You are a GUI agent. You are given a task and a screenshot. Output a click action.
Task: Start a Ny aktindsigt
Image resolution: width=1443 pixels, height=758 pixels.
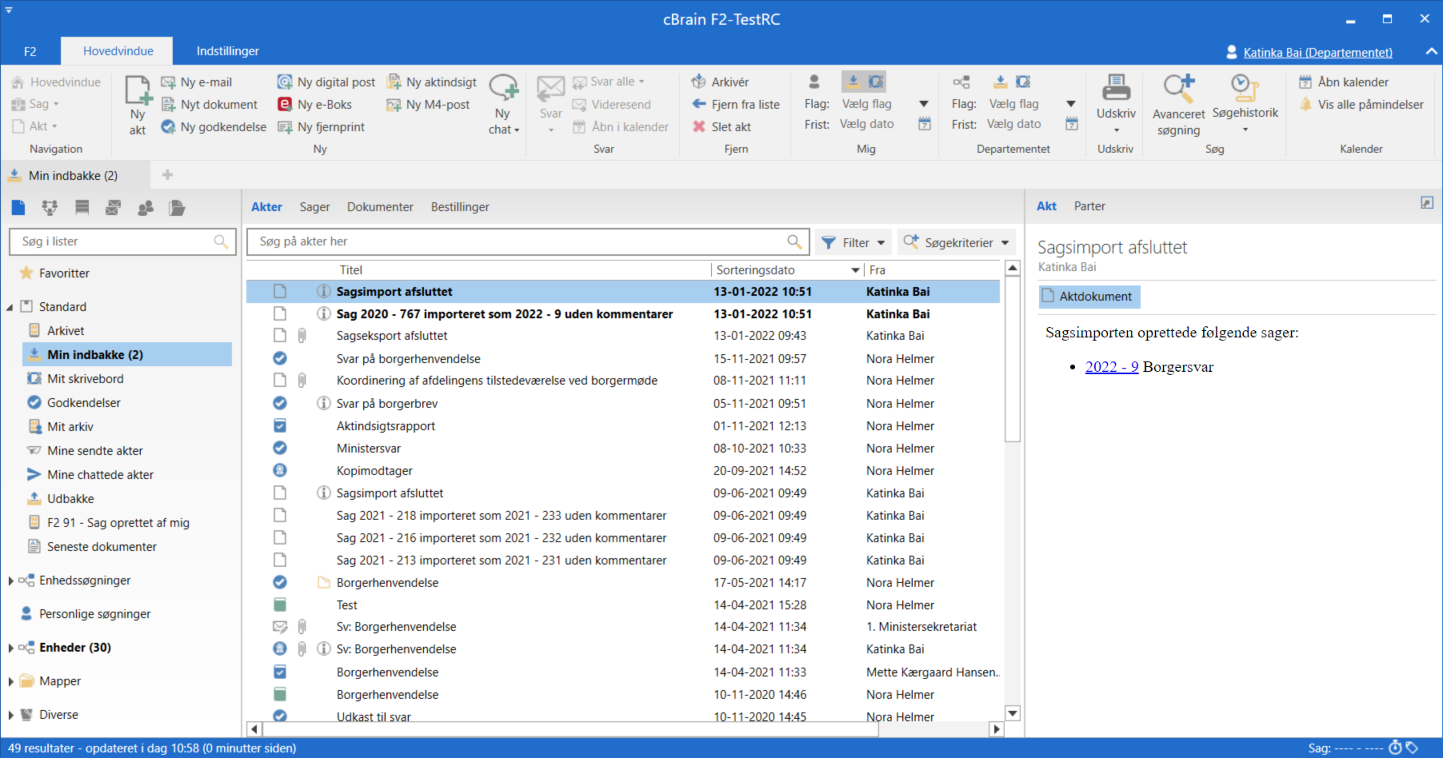tap(431, 82)
